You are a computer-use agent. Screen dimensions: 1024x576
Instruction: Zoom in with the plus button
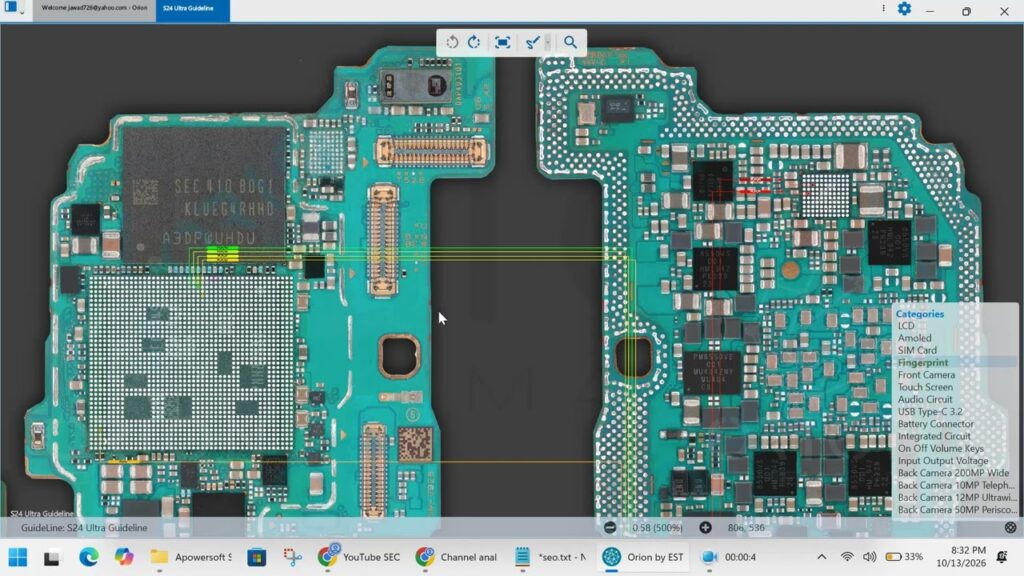[705, 528]
